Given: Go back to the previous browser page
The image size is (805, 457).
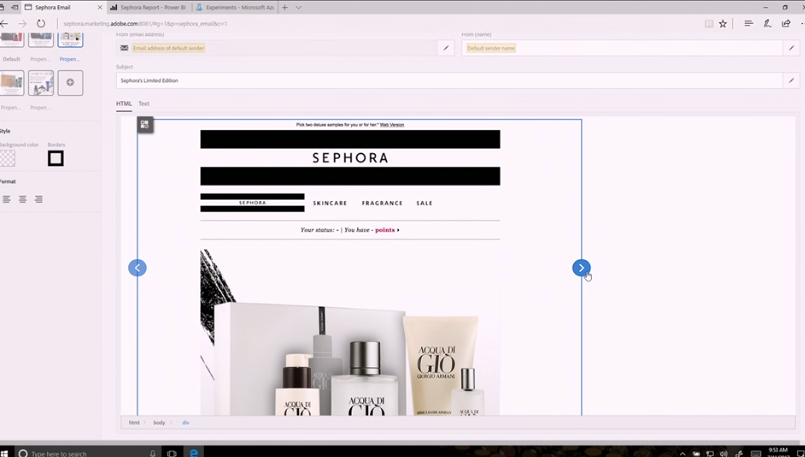Looking at the screenshot, I should (4, 24).
